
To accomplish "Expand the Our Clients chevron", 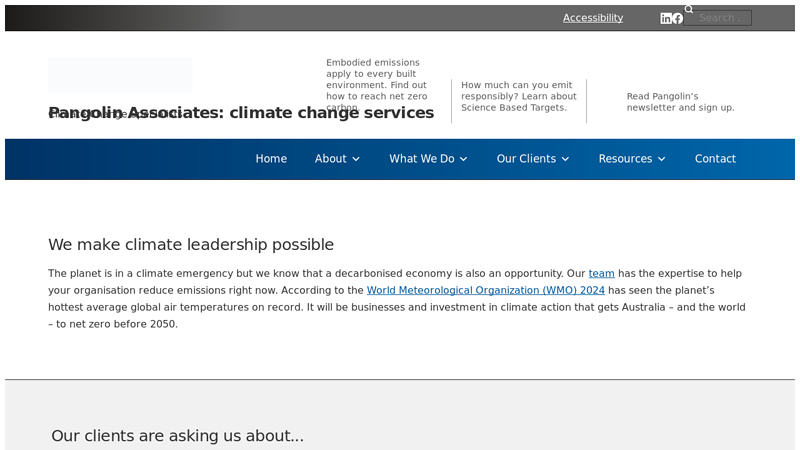I will pos(565,159).
